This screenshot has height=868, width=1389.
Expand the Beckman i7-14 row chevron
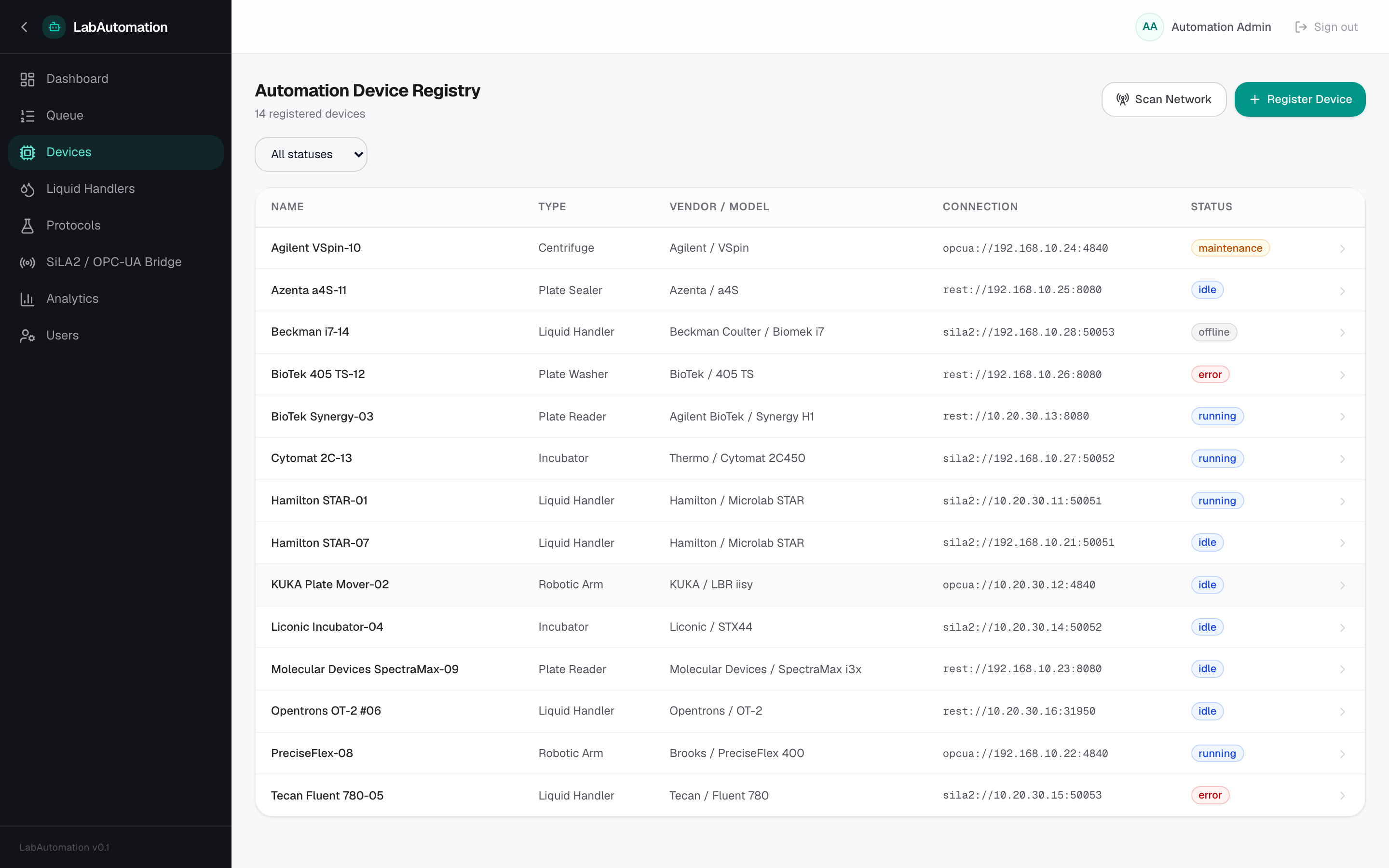click(1342, 333)
